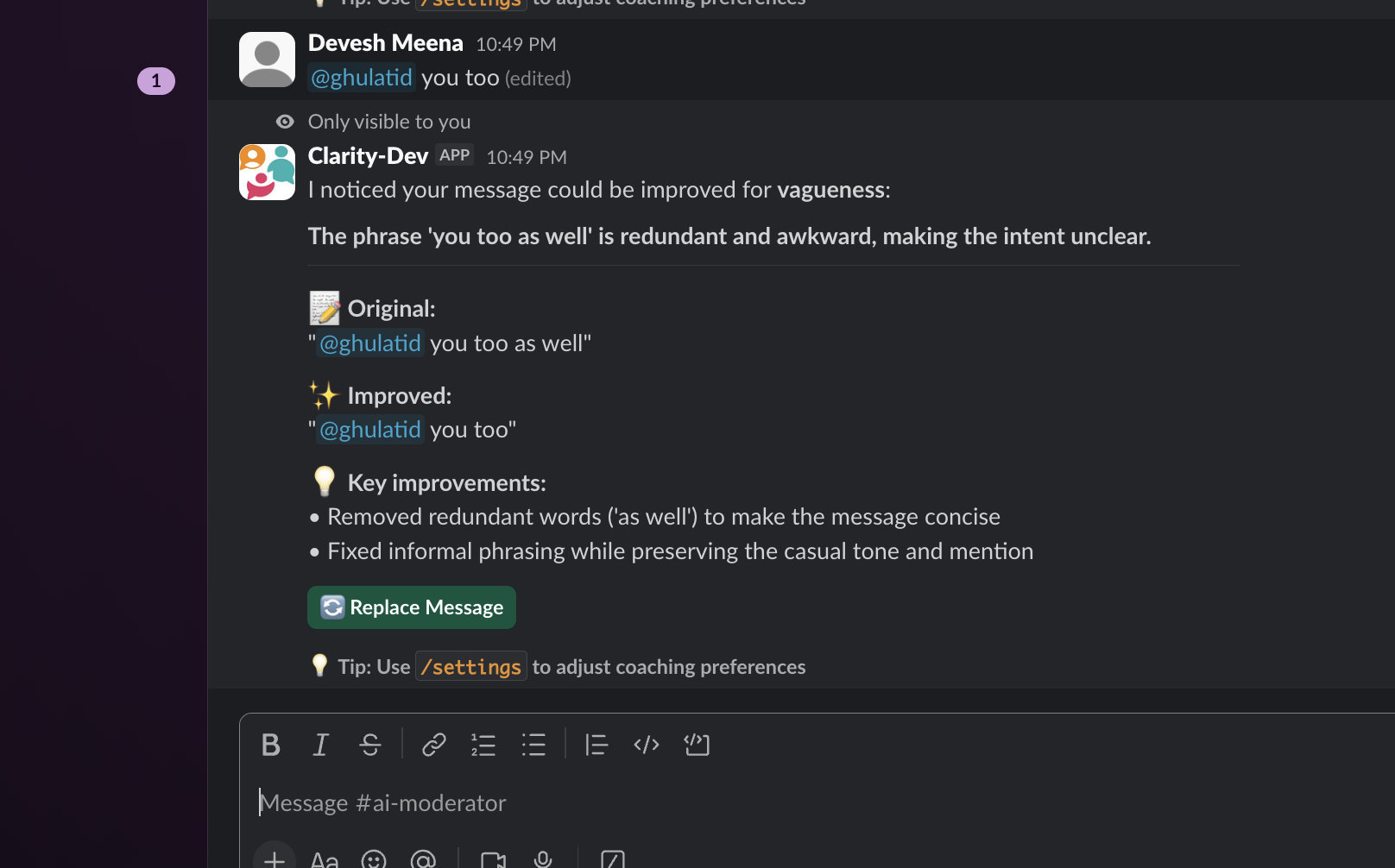Open the attachments menu with the plus icon

[x=274, y=859]
